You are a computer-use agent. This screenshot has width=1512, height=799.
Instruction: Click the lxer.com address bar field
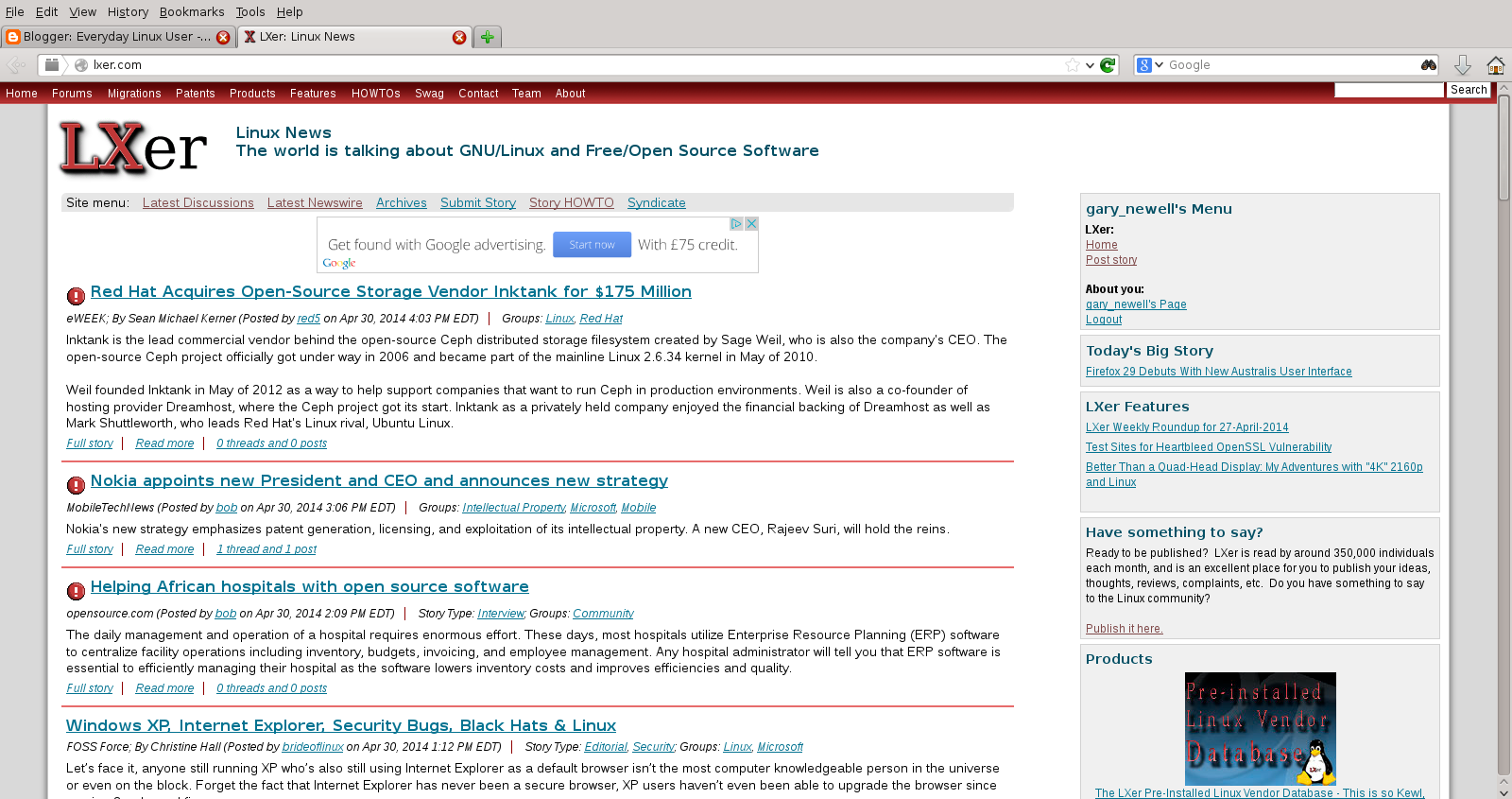576,65
